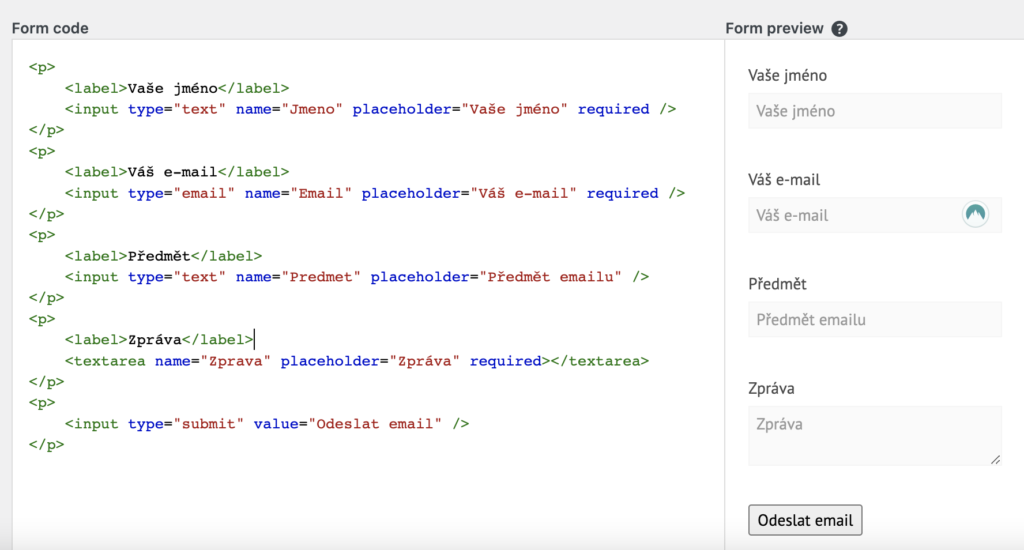Screen dimensions: 1024x550
Task: Place cursor on the first <p> code line
Action: coord(42,67)
